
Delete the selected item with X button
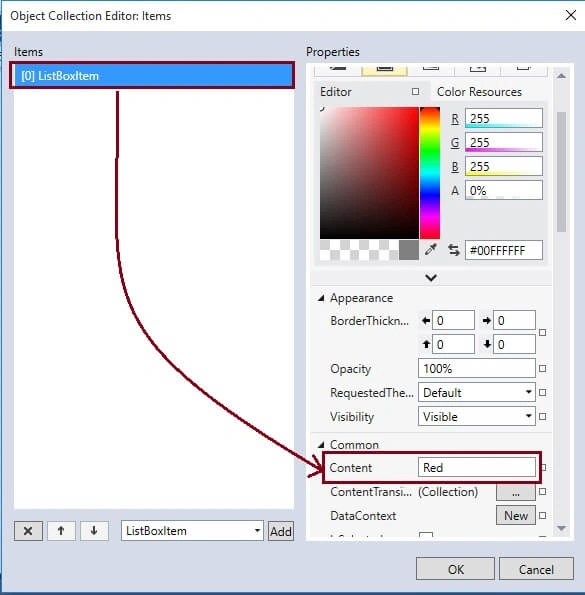[28, 531]
